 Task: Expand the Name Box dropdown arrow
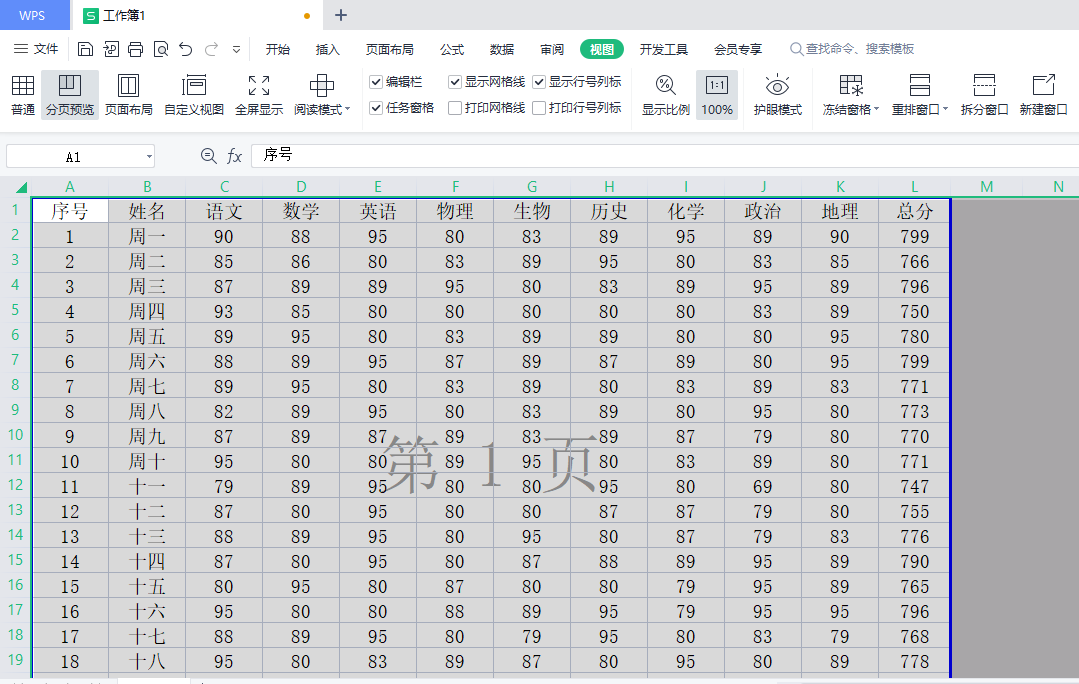pyautogui.click(x=149, y=157)
